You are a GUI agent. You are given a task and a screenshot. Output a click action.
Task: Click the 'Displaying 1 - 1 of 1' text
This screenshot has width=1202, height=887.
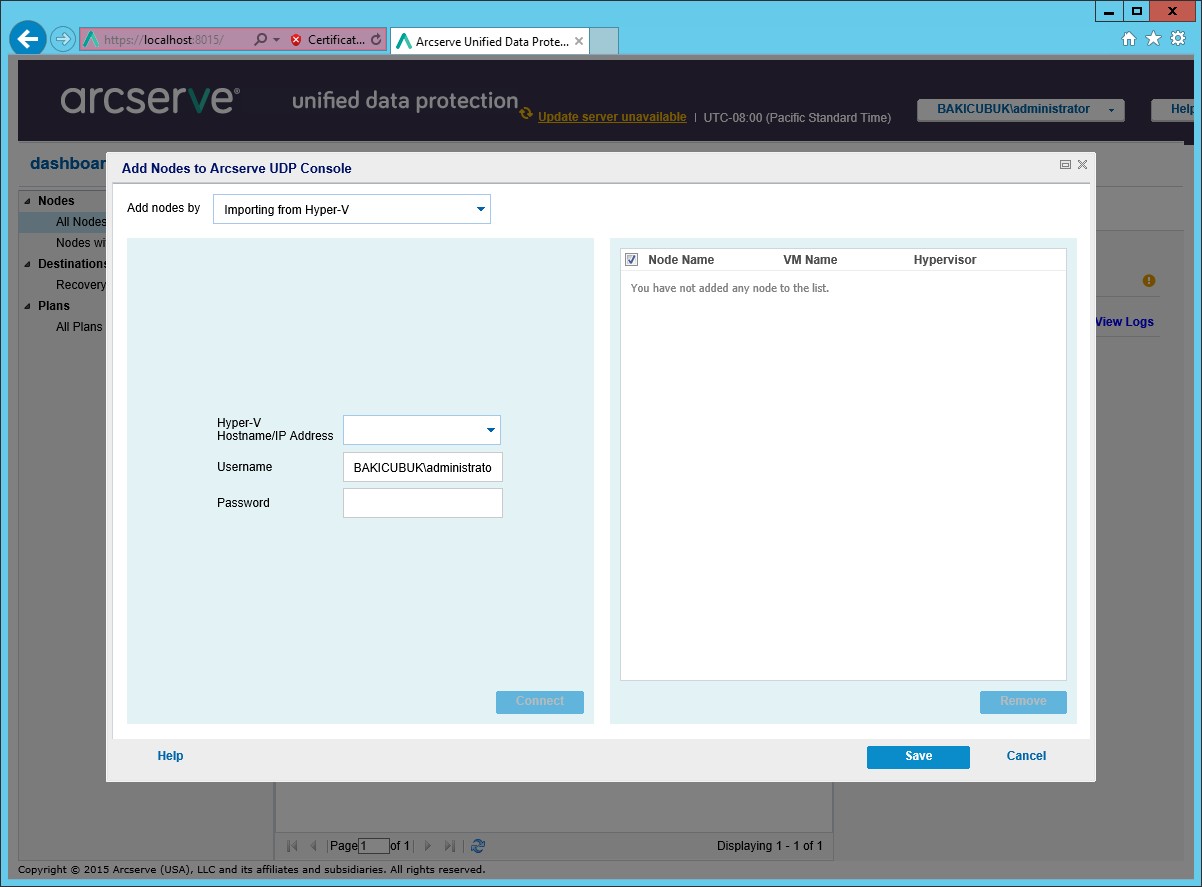coord(770,846)
